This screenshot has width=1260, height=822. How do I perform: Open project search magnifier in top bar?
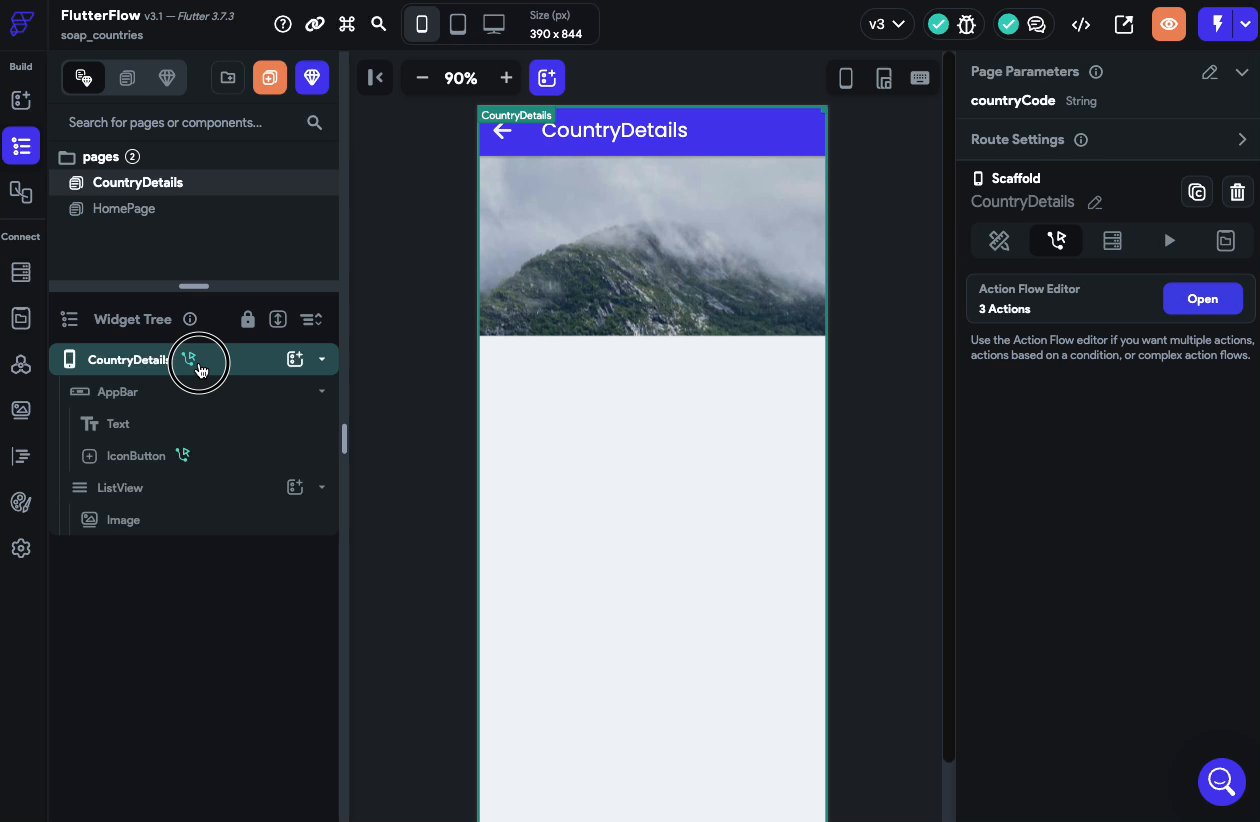click(378, 24)
